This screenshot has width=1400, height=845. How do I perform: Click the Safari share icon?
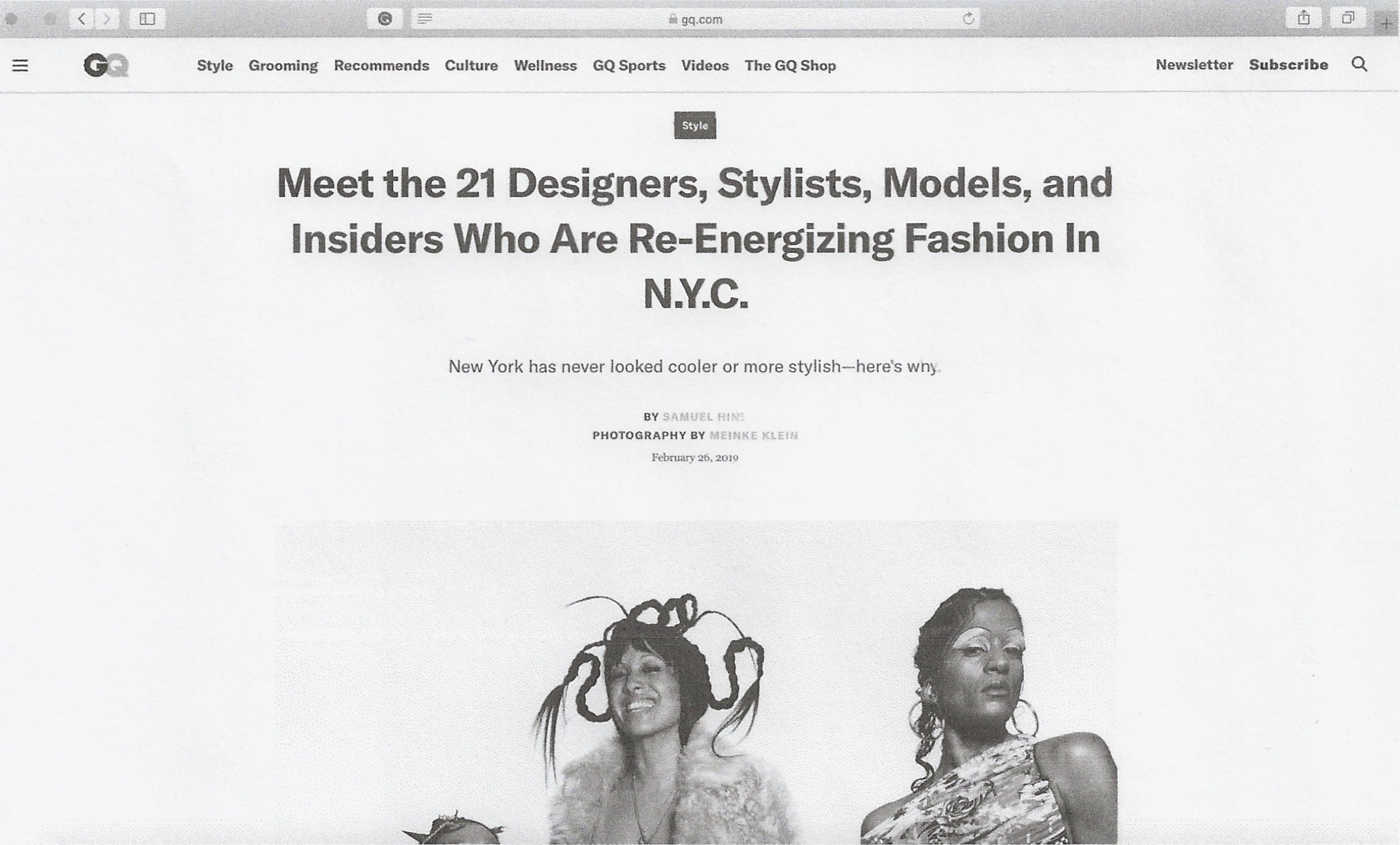(x=1304, y=18)
